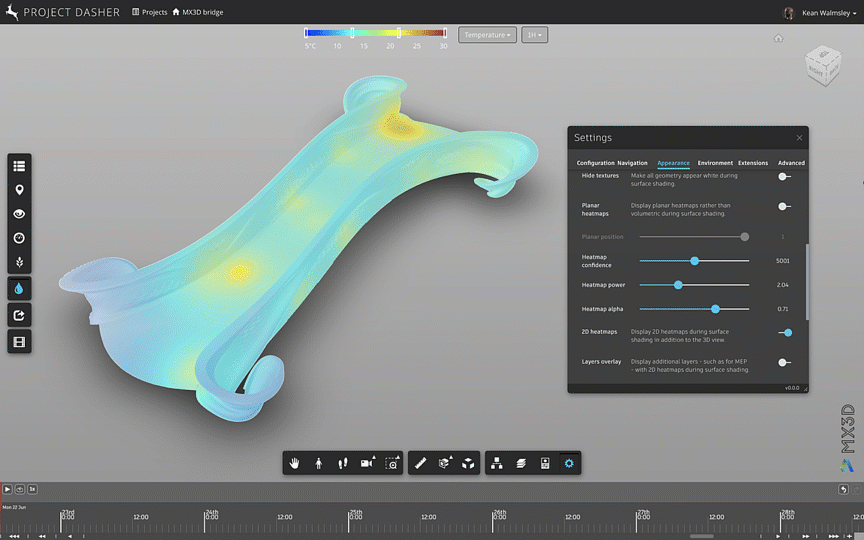Click the film strip icon in sidebar

point(19,341)
